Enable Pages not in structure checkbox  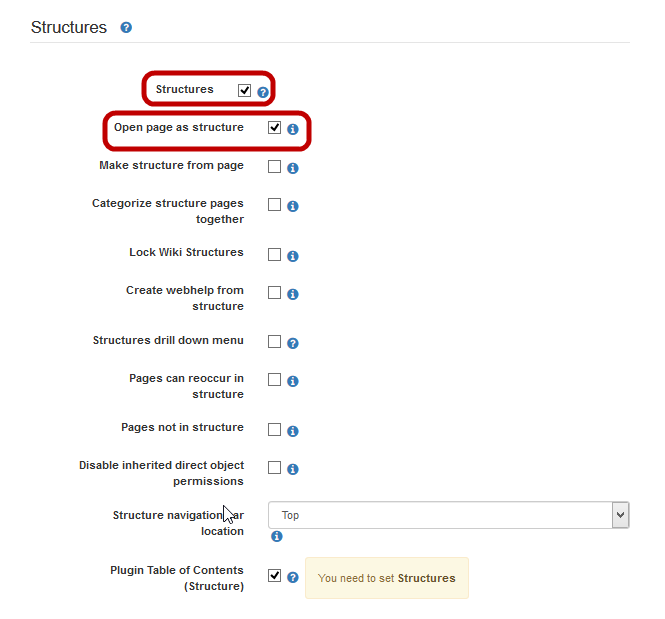click(275, 429)
